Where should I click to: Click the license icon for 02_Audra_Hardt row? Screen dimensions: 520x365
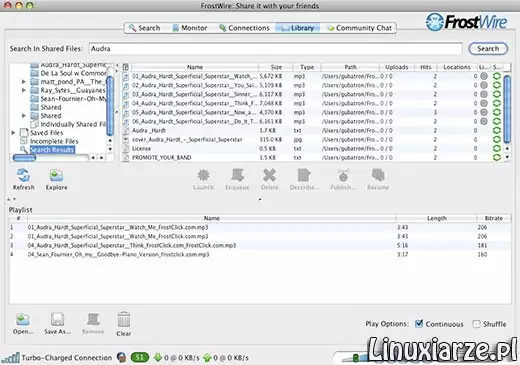[484, 85]
